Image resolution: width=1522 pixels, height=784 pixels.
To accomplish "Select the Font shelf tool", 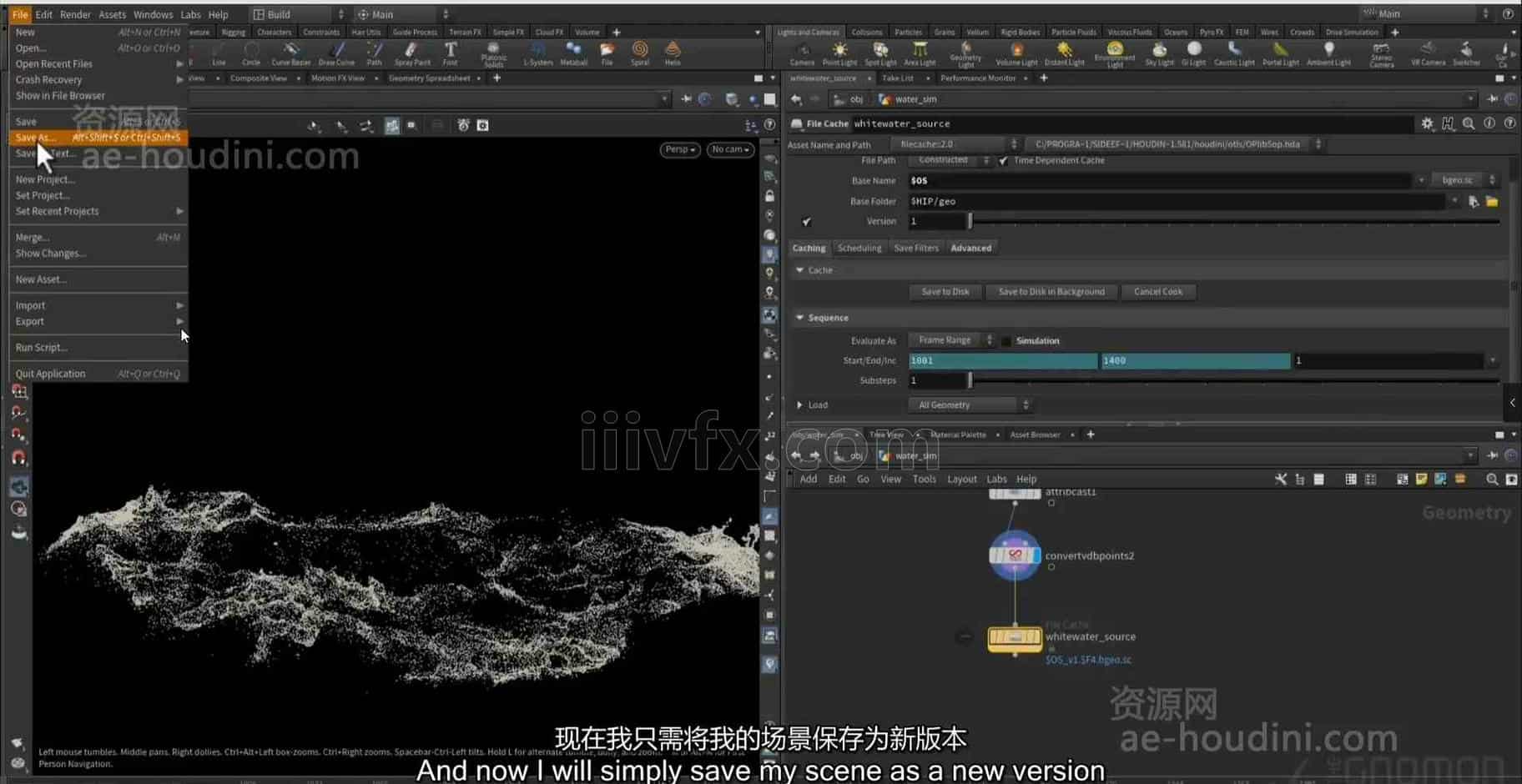I will (x=451, y=53).
